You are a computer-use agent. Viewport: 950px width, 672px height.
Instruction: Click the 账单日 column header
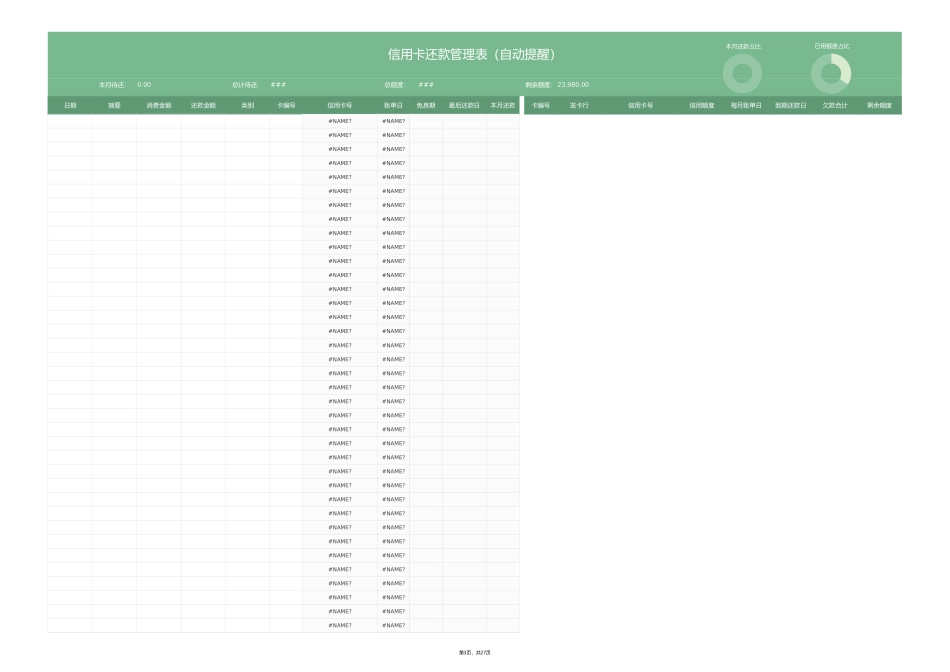pos(393,105)
